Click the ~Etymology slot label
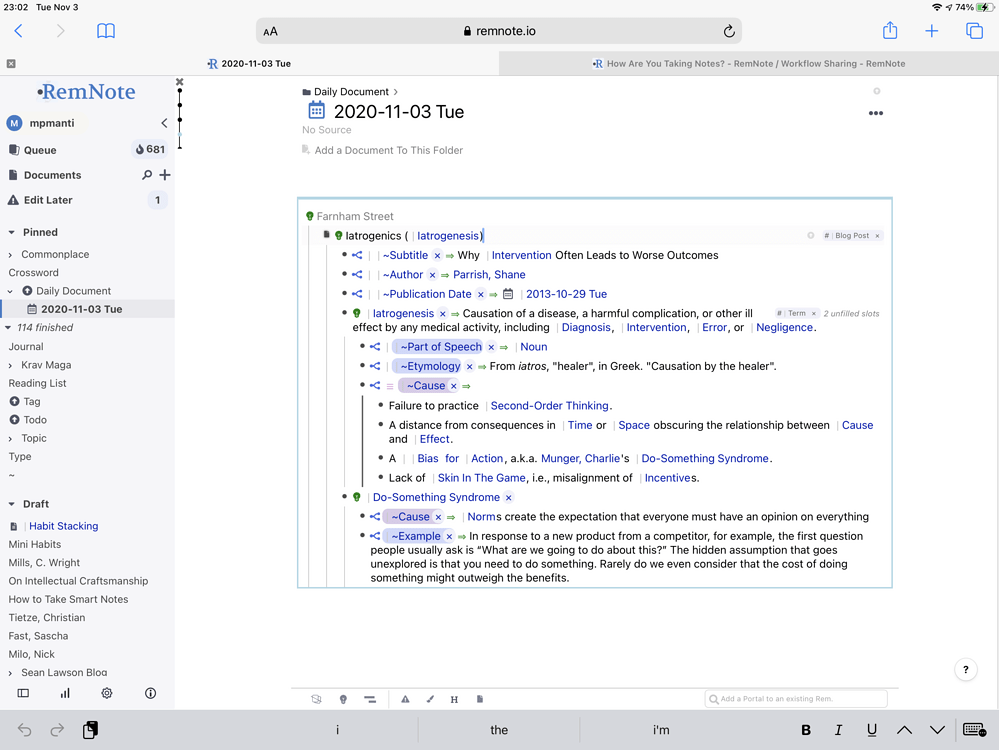Image resolution: width=999 pixels, height=750 pixels. [430, 366]
